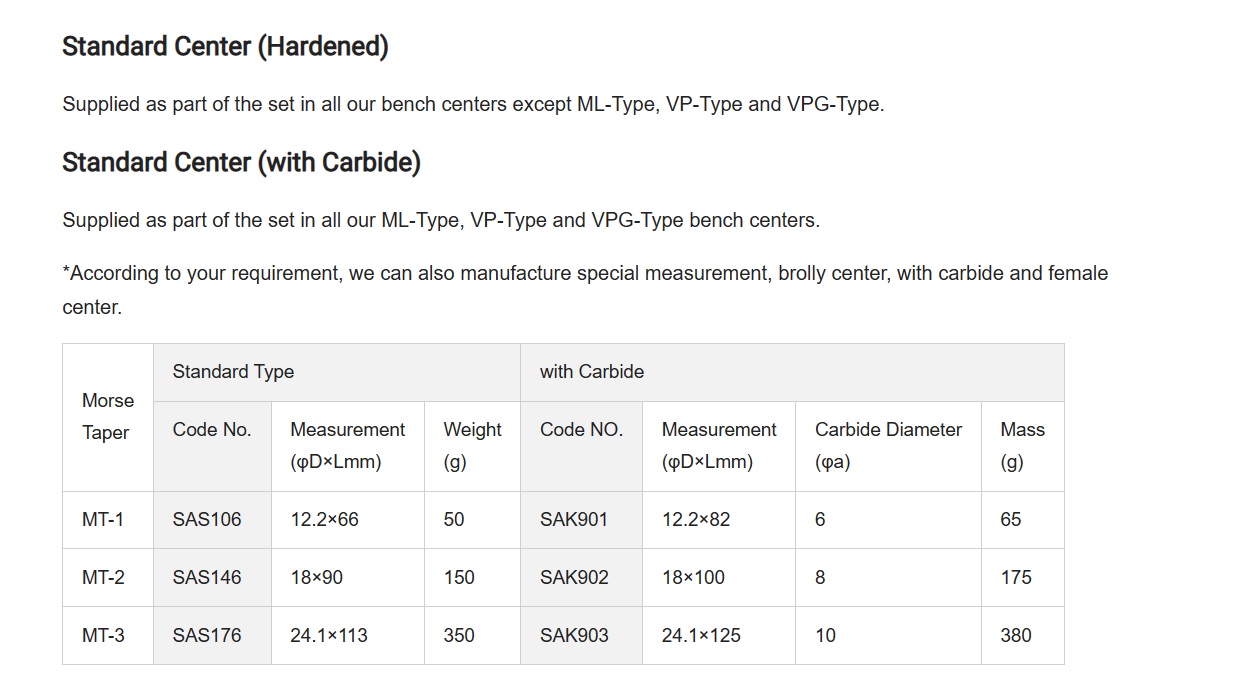
Task: Select the 24.1×125 measurement cell
Action: pos(718,636)
